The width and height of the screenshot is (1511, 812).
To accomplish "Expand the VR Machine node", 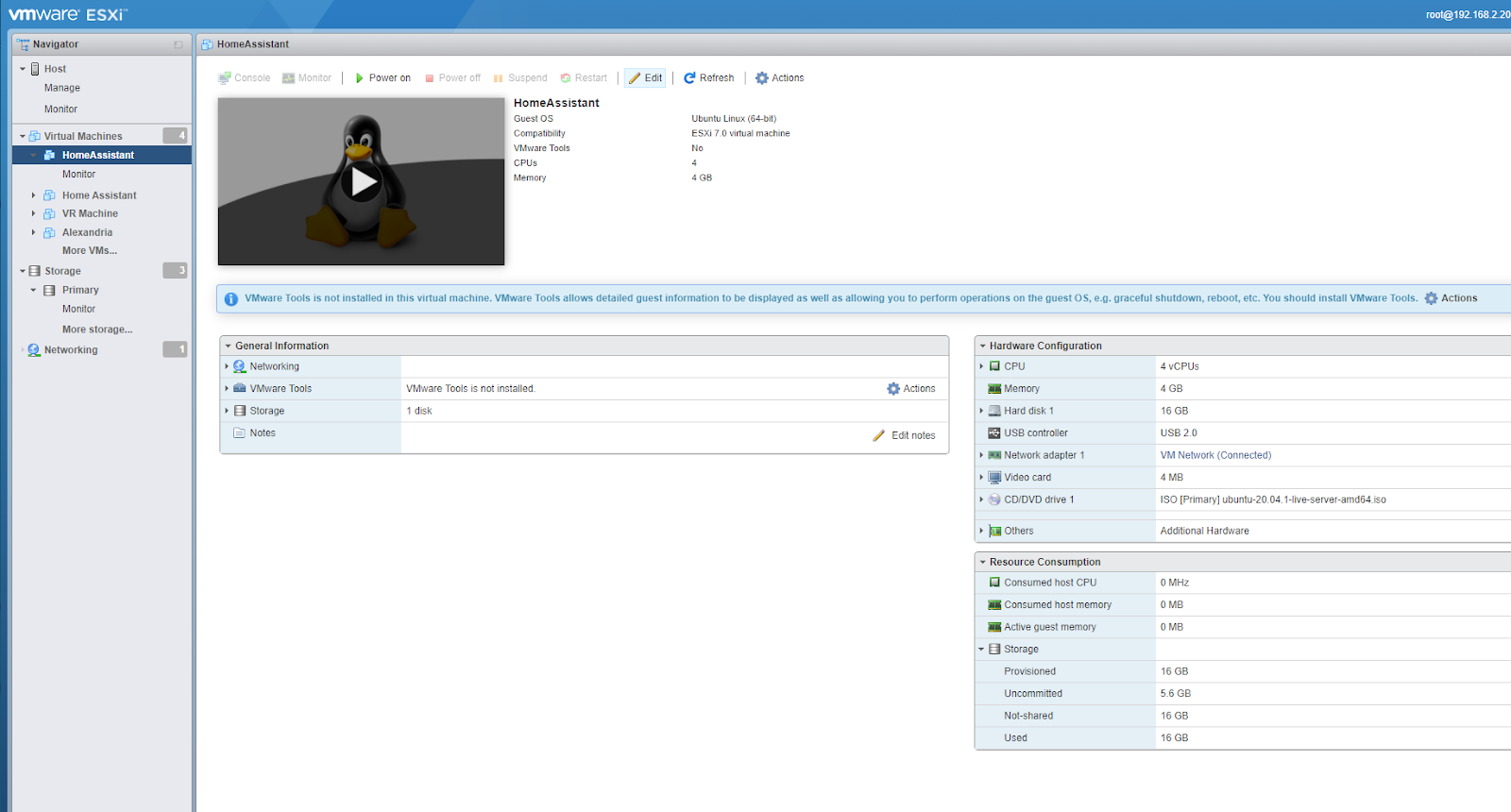I will pyautogui.click(x=34, y=213).
